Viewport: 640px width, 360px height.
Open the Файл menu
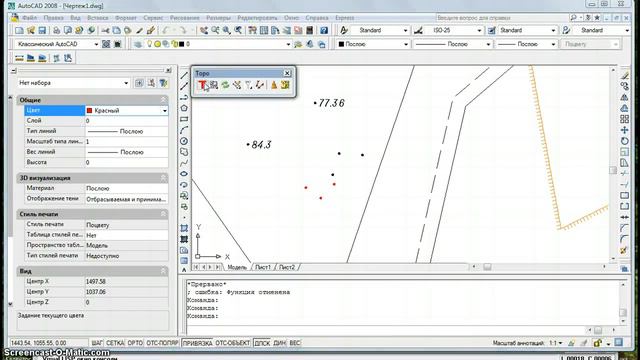[29, 18]
